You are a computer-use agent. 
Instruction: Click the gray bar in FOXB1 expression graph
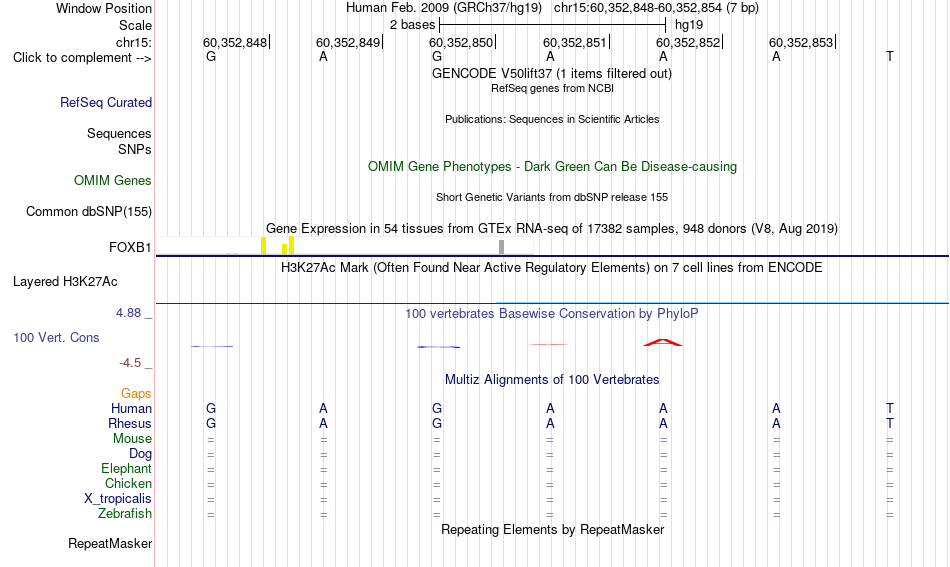click(x=501, y=247)
